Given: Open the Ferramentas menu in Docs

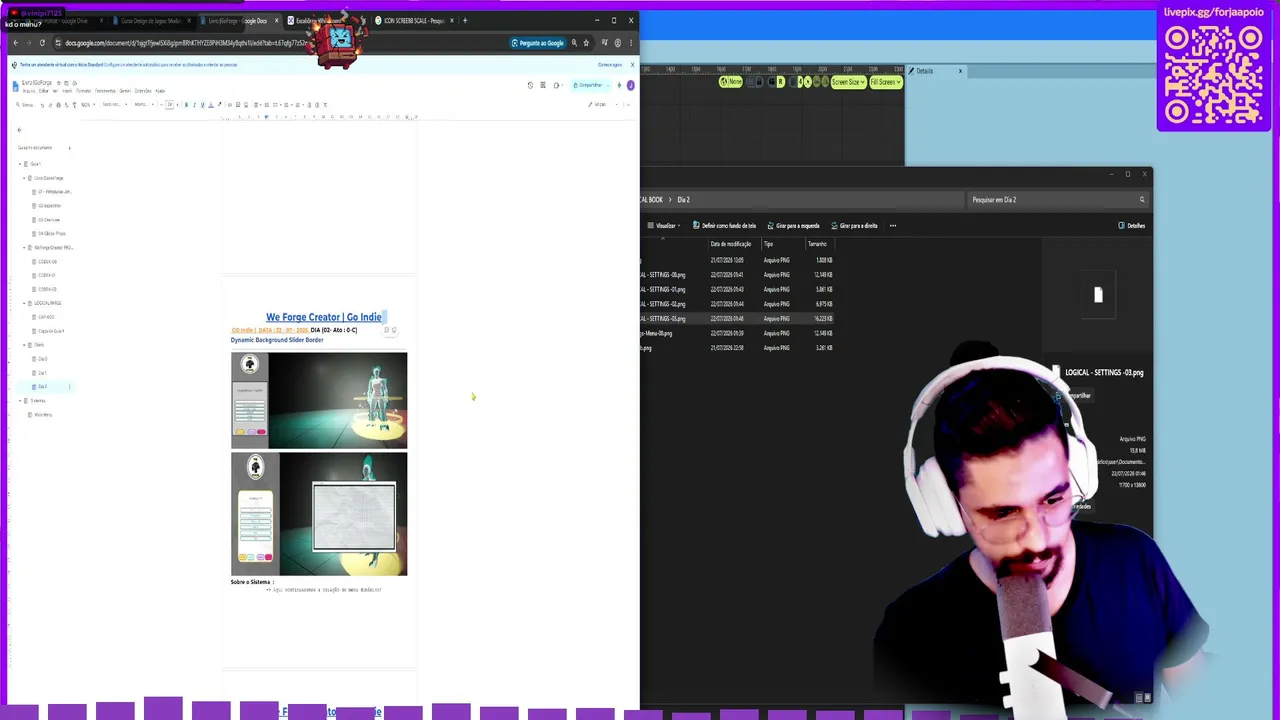Looking at the screenshot, I should coord(105,91).
